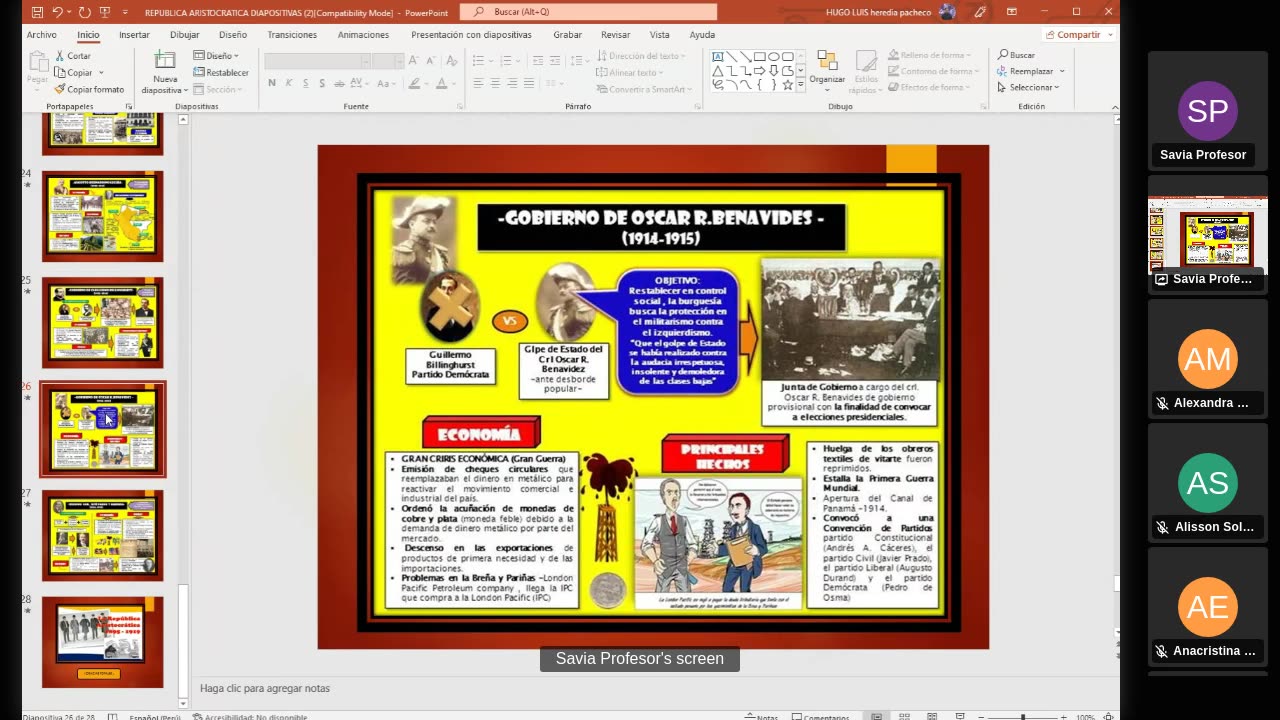Toggle justified paragraph alignment
This screenshot has height=720, width=1280.
click(529, 83)
